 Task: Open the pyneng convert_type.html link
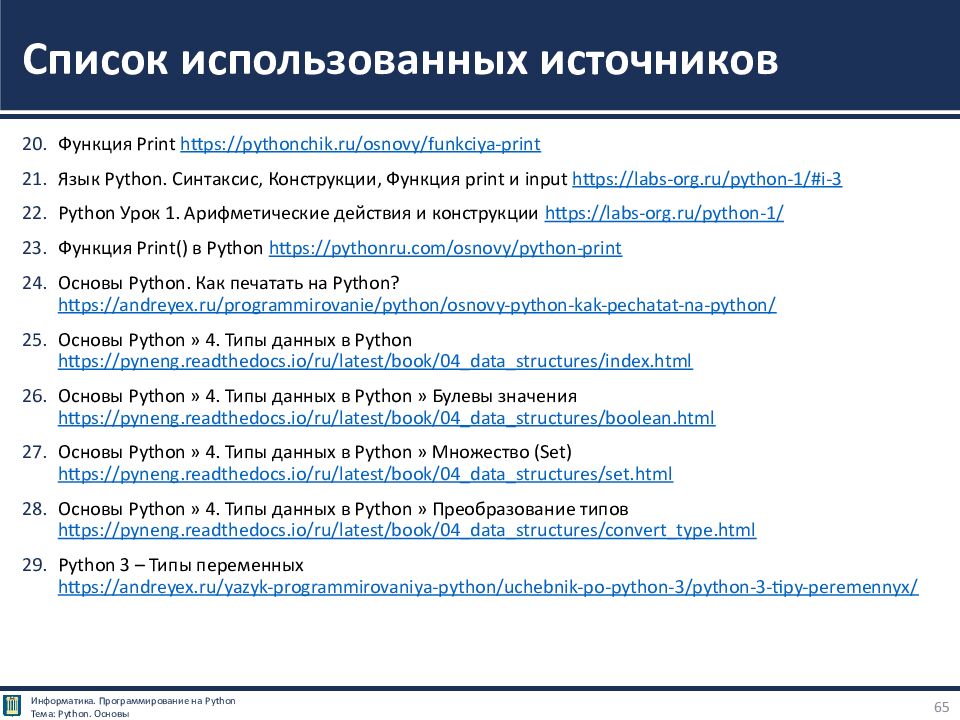pos(407,530)
